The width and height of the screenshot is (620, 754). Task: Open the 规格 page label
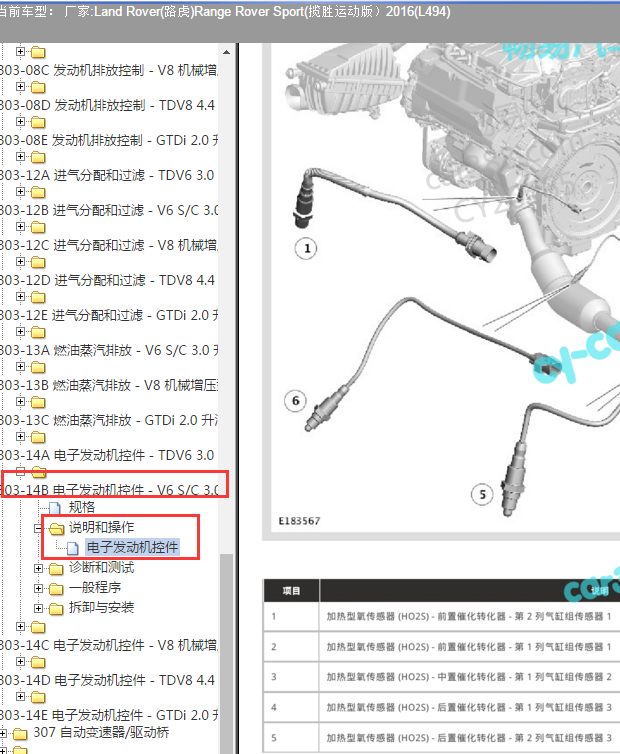[82, 507]
